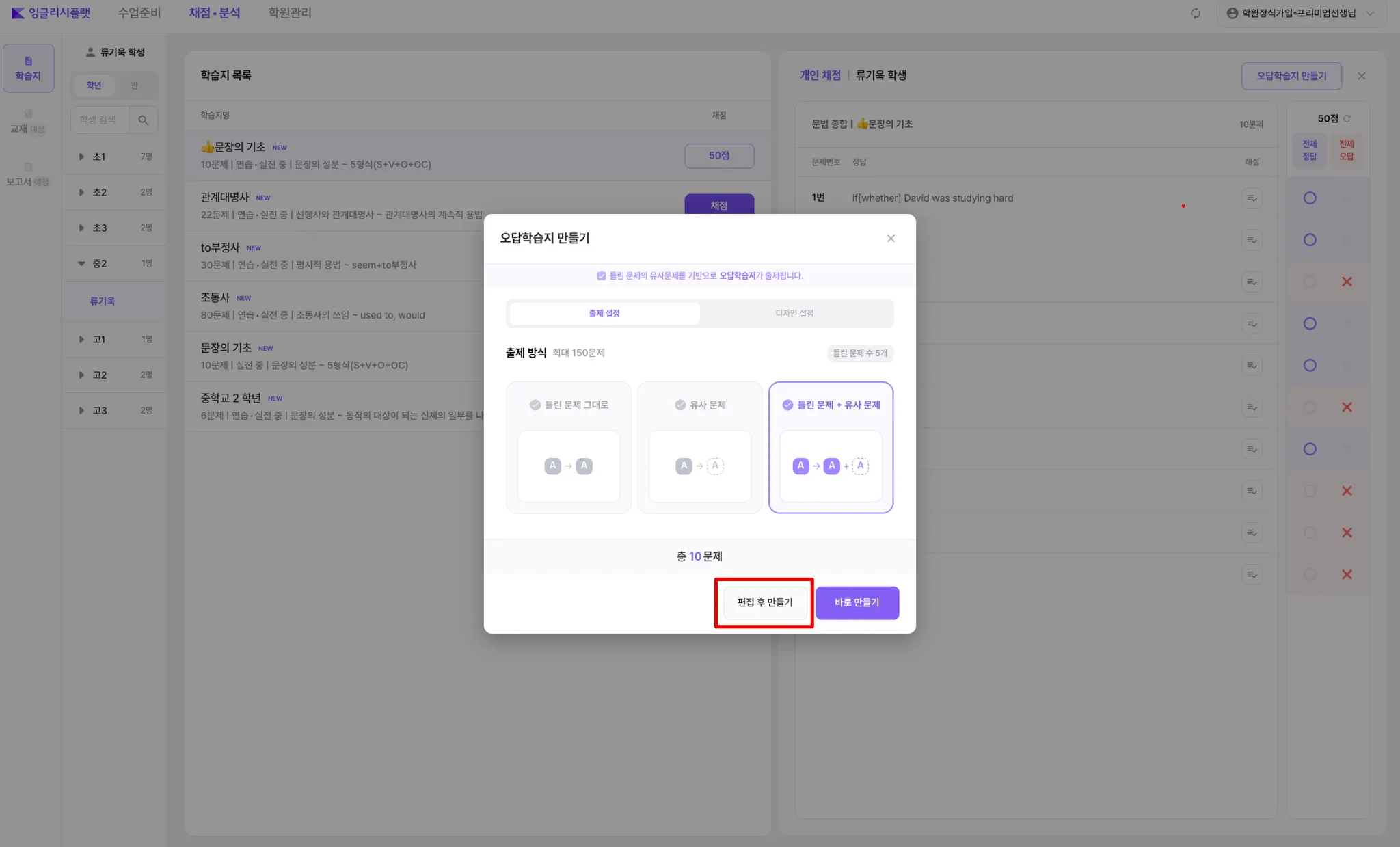Screen dimensions: 1400x847
Task: Click explanation icon for question 1번
Action: pyautogui.click(x=1251, y=198)
